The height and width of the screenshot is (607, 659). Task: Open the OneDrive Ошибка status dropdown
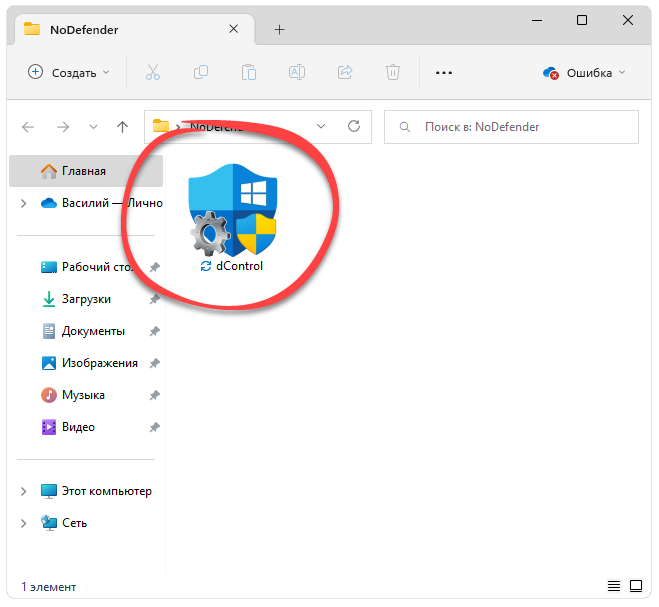[x=584, y=73]
